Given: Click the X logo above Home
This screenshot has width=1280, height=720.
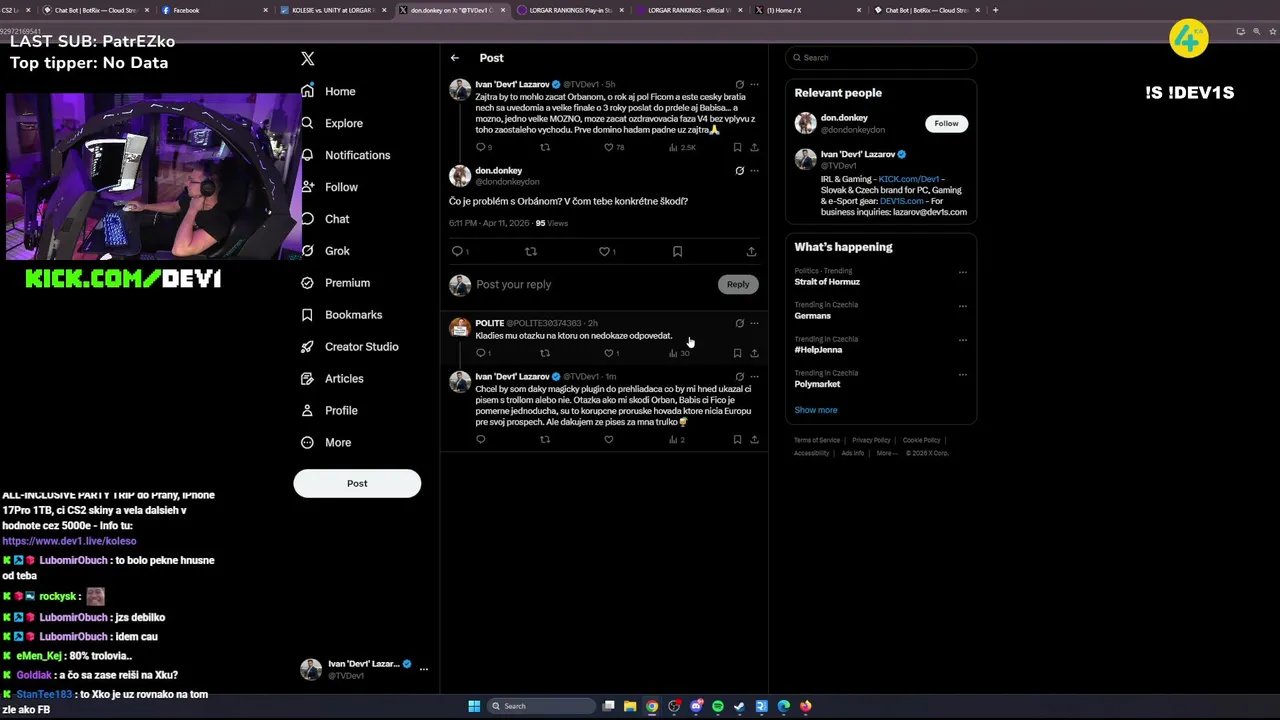Looking at the screenshot, I should 308,59.
